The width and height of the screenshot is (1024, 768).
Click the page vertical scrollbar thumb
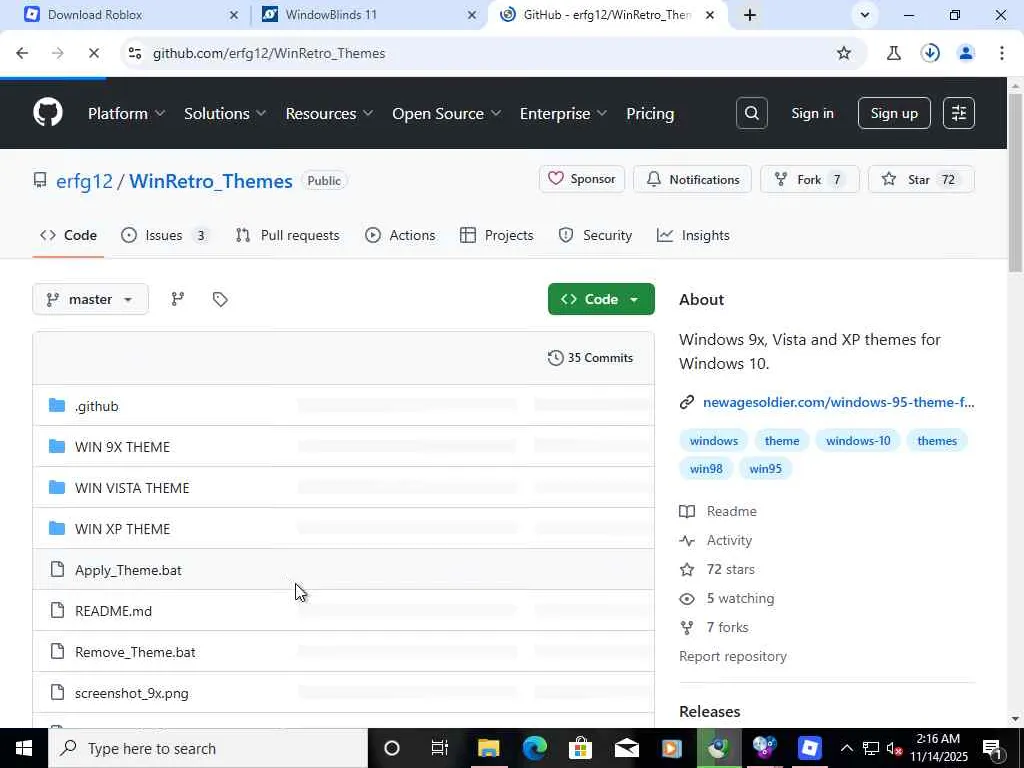[1016, 183]
